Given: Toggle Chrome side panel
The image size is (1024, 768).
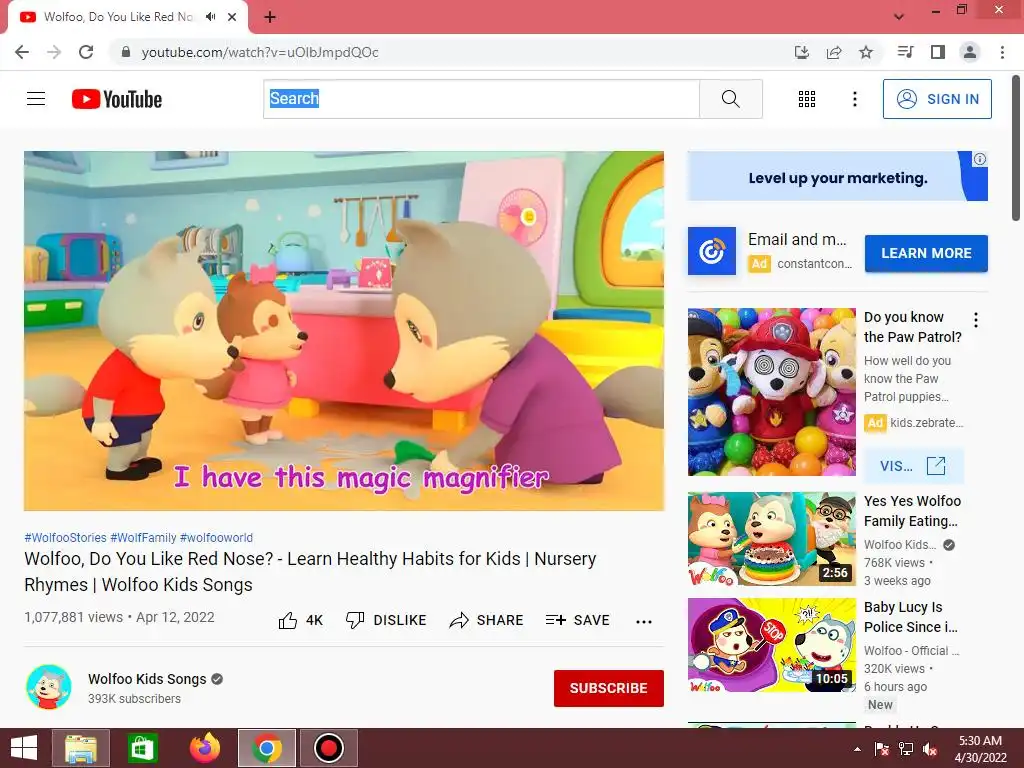Looking at the screenshot, I should pyautogui.click(x=938, y=52).
